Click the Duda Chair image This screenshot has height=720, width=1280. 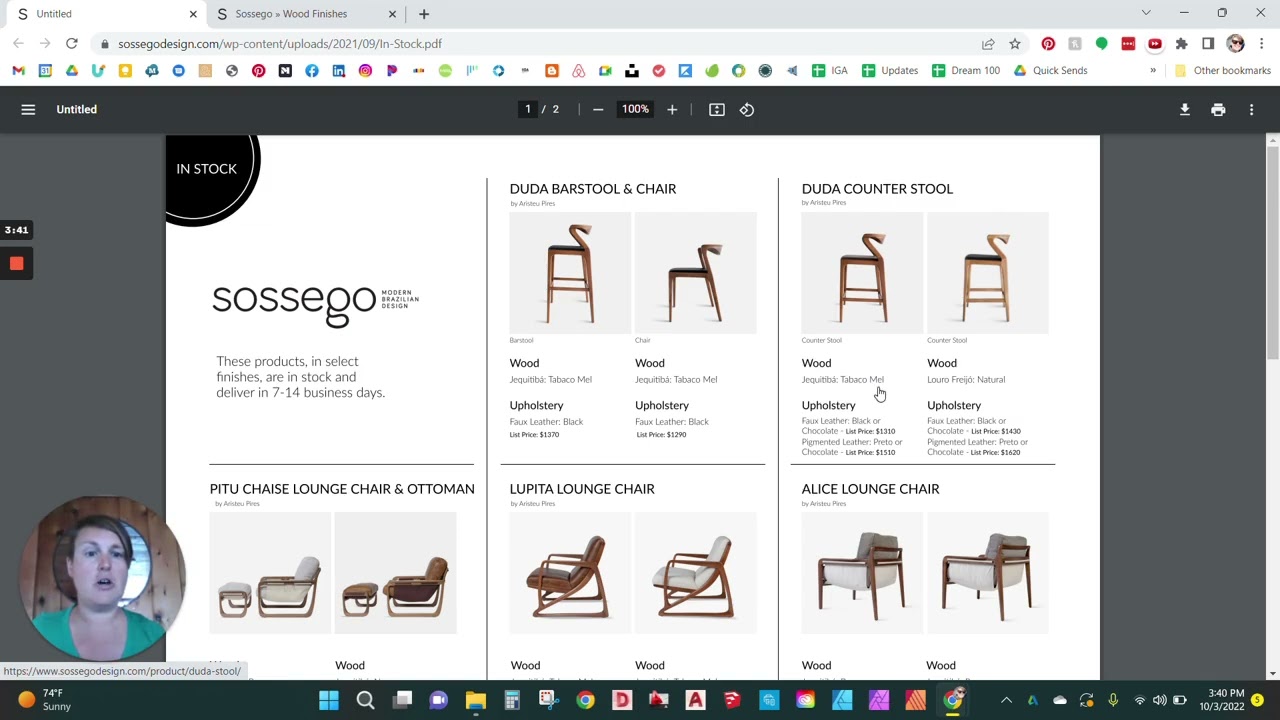(696, 272)
